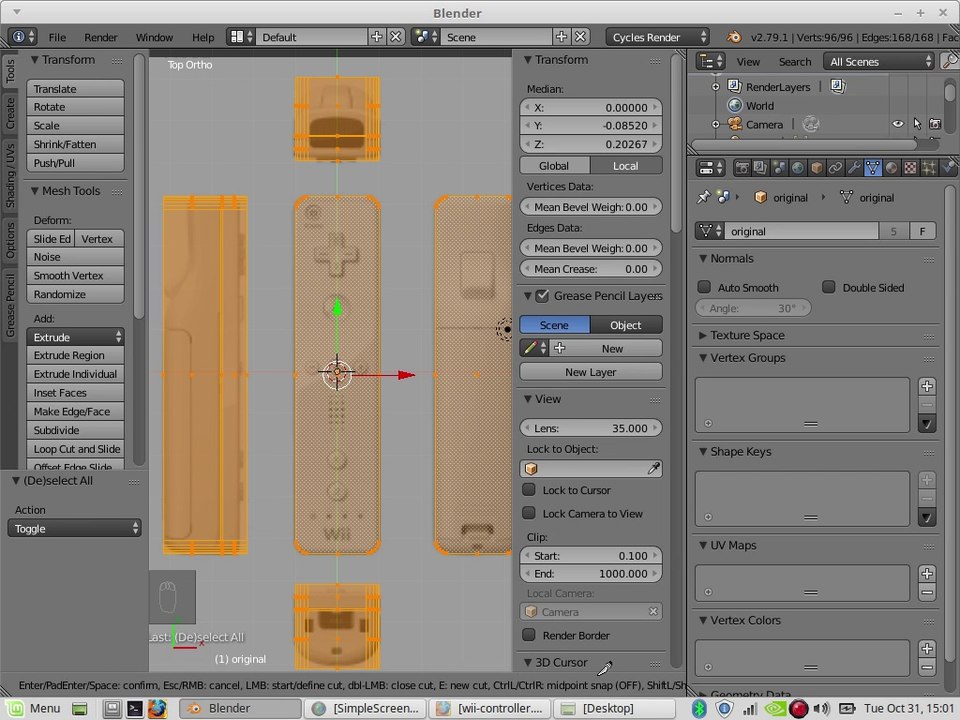This screenshot has width=960, height=720.
Task: Open the Action Toggle dropdown
Action: (x=75, y=528)
